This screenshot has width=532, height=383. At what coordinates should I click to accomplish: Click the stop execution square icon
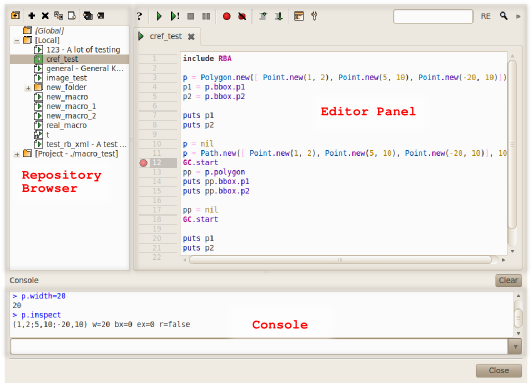(191, 16)
